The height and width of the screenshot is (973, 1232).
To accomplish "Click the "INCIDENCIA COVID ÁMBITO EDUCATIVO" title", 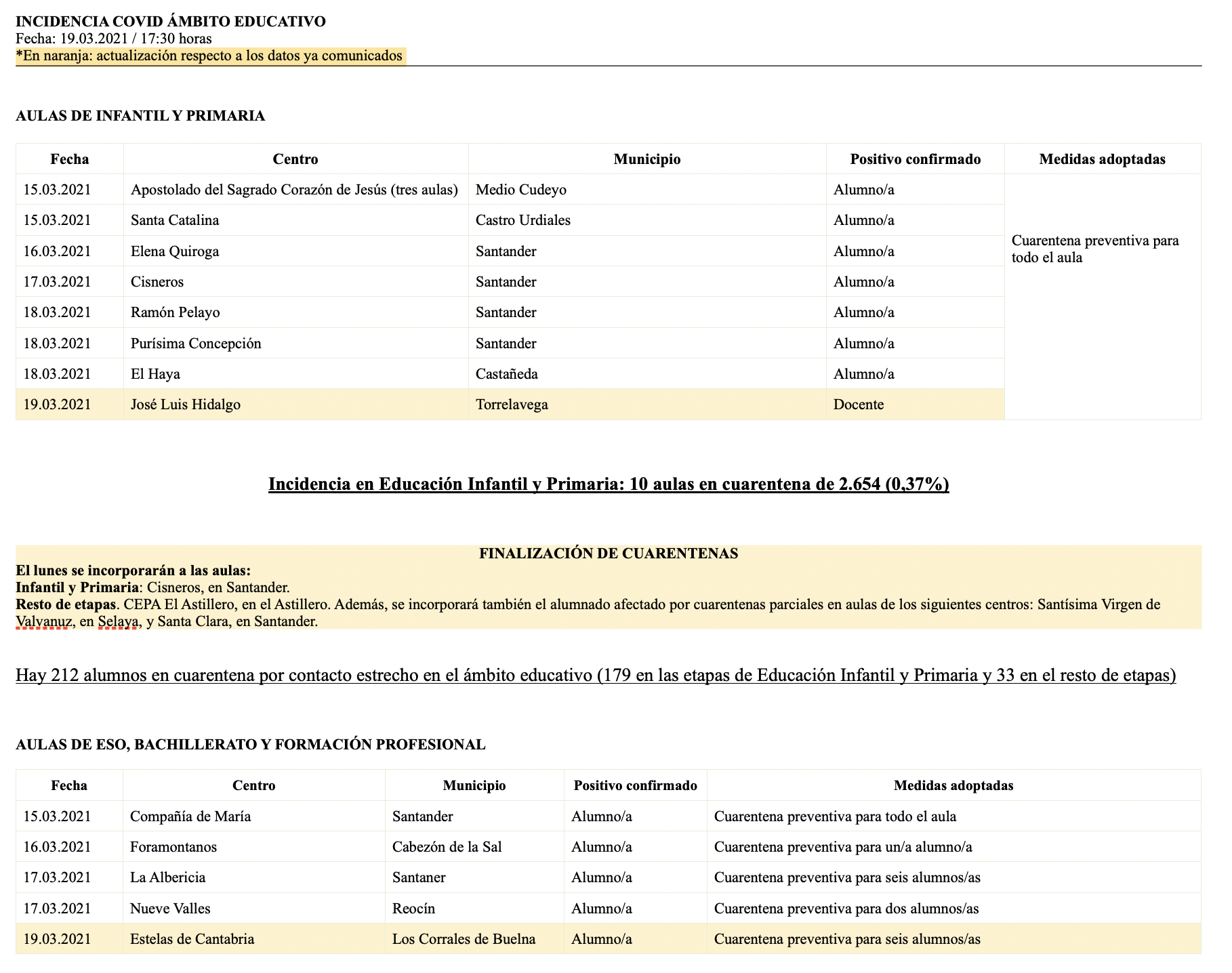I will (170, 22).
